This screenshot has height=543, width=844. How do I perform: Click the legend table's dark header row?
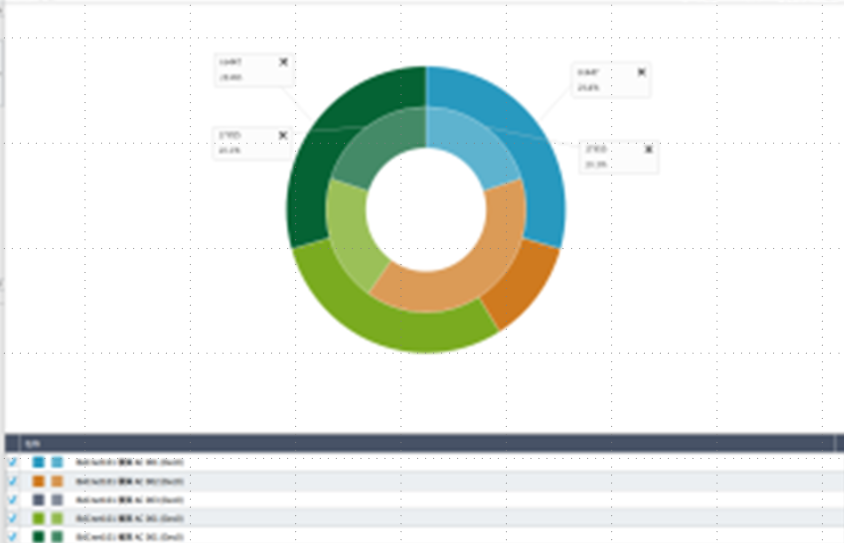[420, 442]
